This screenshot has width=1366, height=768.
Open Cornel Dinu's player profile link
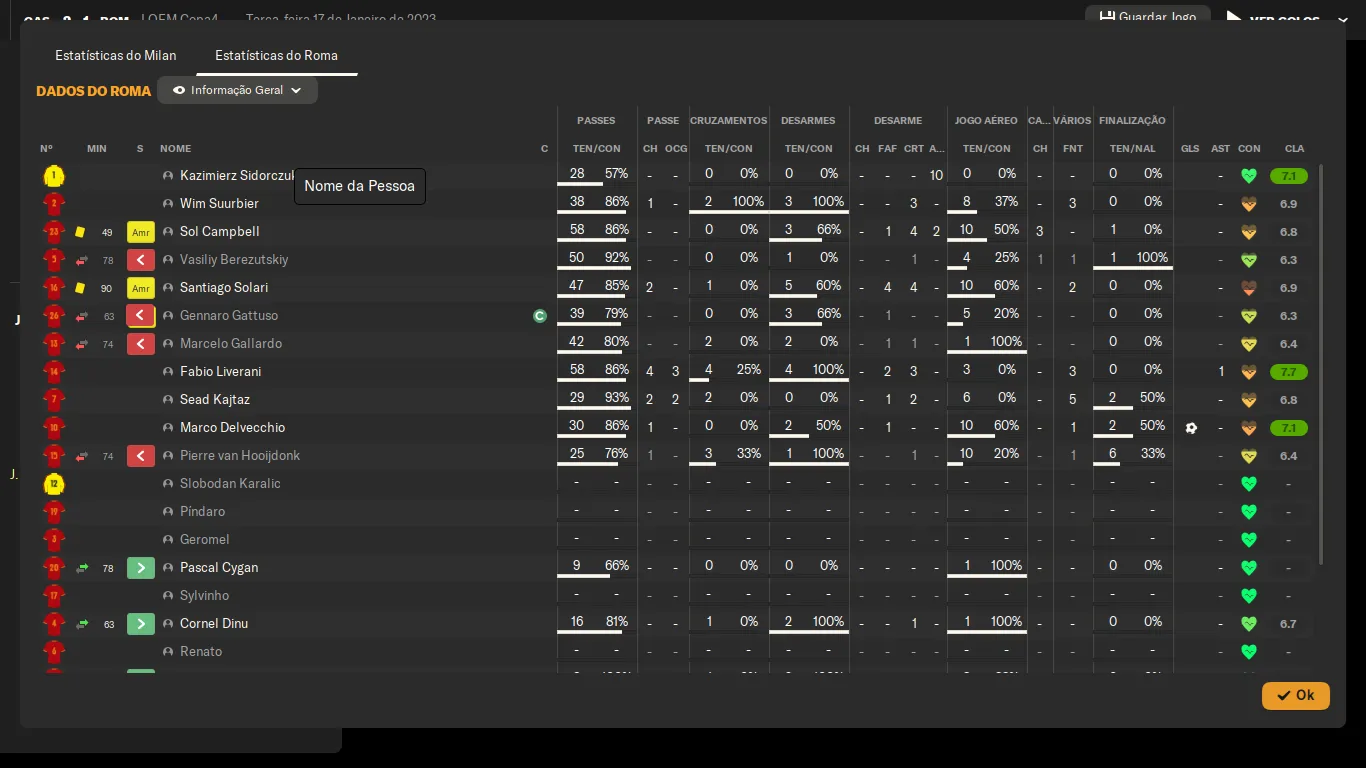(214, 624)
